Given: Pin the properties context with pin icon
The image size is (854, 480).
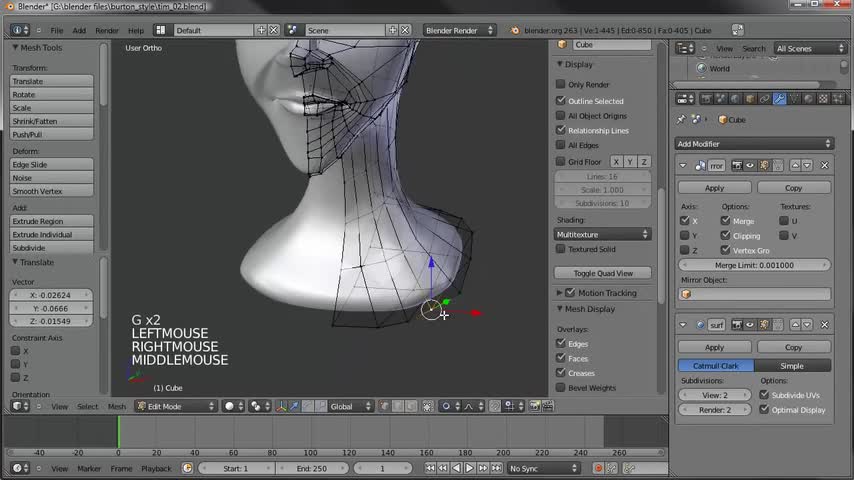Looking at the screenshot, I should tap(681, 119).
